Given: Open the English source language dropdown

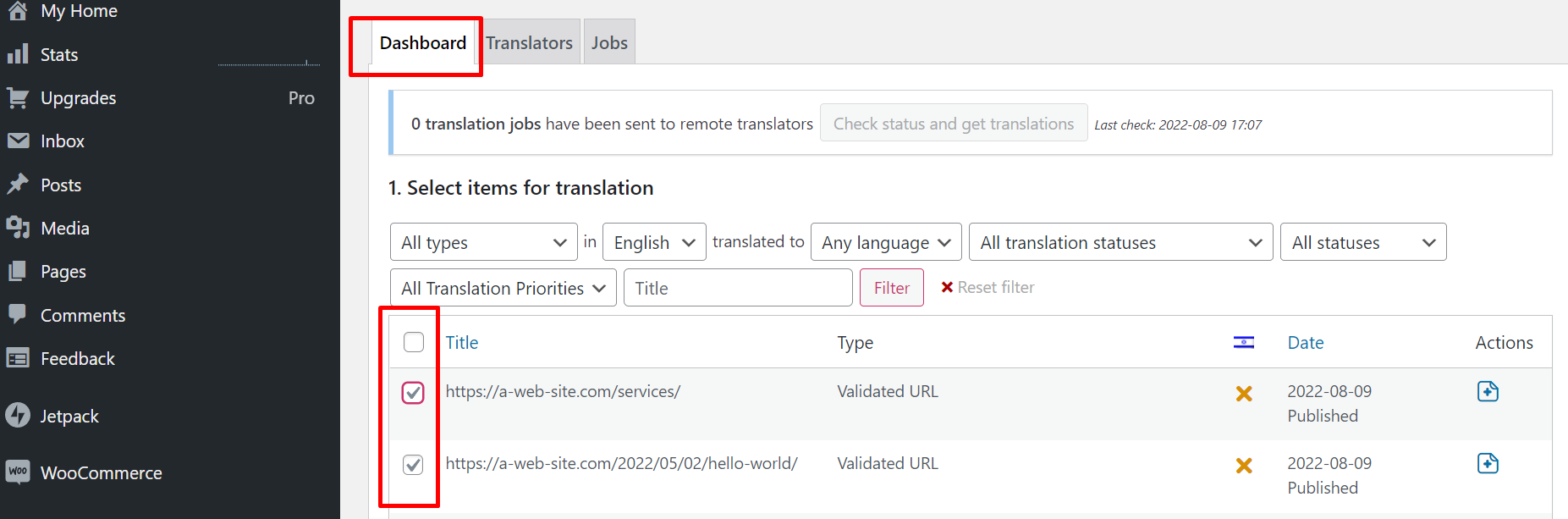Looking at the screenshot, I should (655, 242).
